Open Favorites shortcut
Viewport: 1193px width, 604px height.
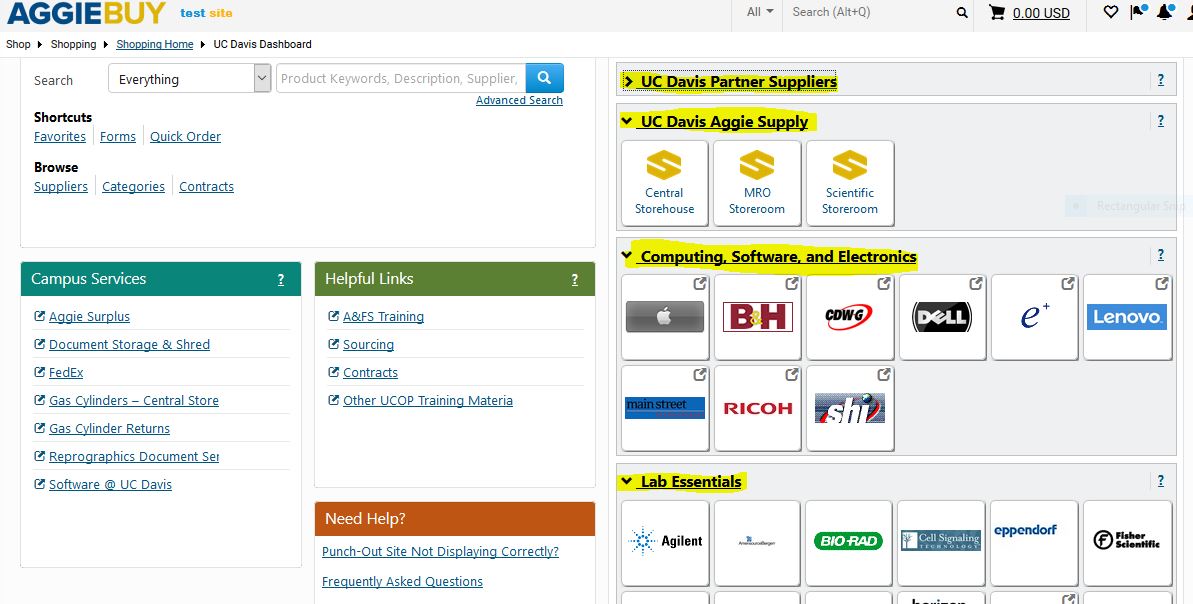pyautogui.click(x=60, y=137)
